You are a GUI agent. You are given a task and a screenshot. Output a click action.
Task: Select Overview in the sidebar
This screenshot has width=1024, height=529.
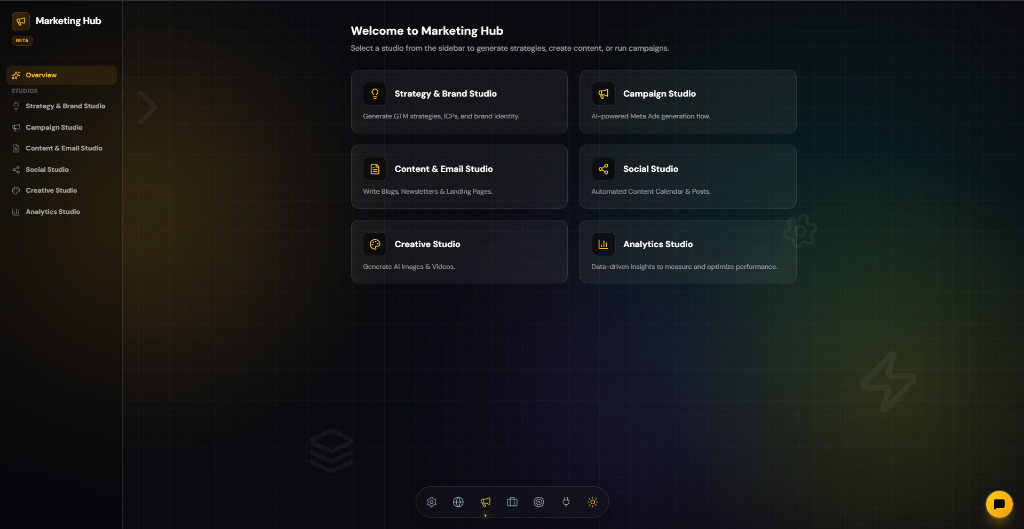[61, 75]
